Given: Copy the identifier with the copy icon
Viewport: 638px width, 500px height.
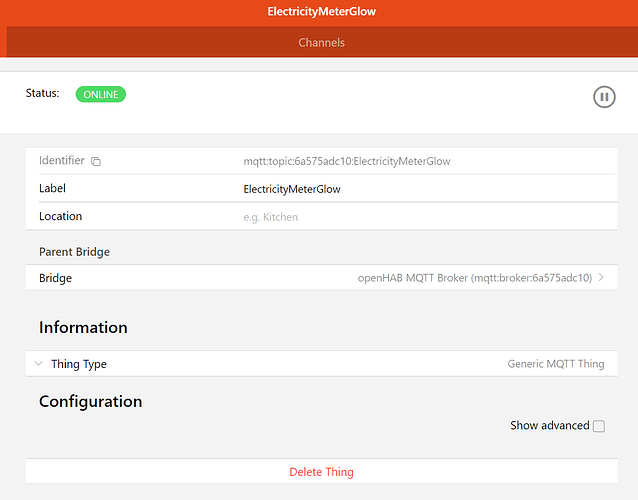Looking at the screenshot, I should click(x=96, y=161).
